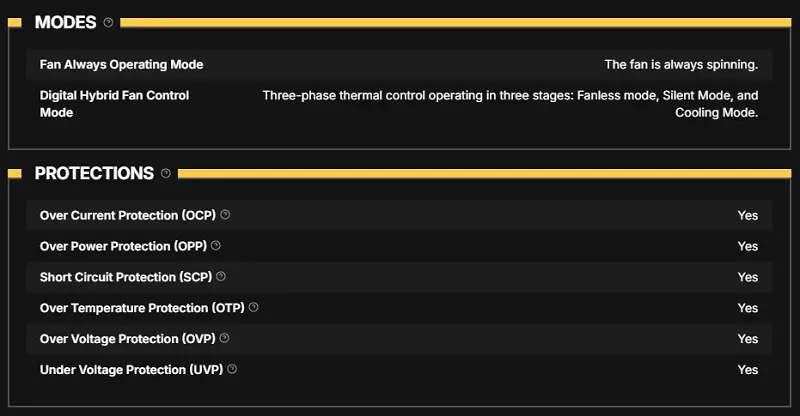
Task: Click the MODES section heading
Action: click(65, 22)
